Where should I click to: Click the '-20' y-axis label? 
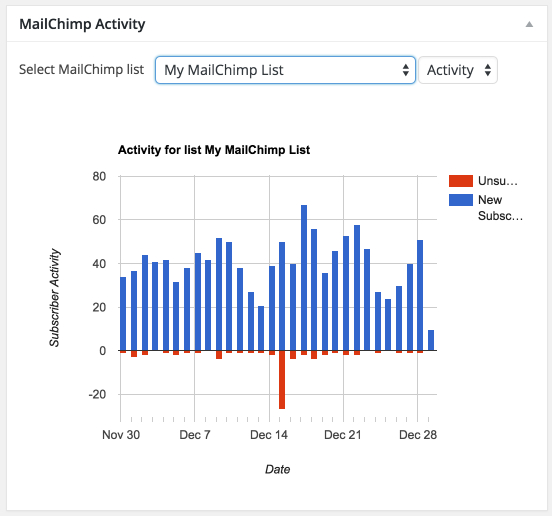pyautogui.click(x=98, y=394)
